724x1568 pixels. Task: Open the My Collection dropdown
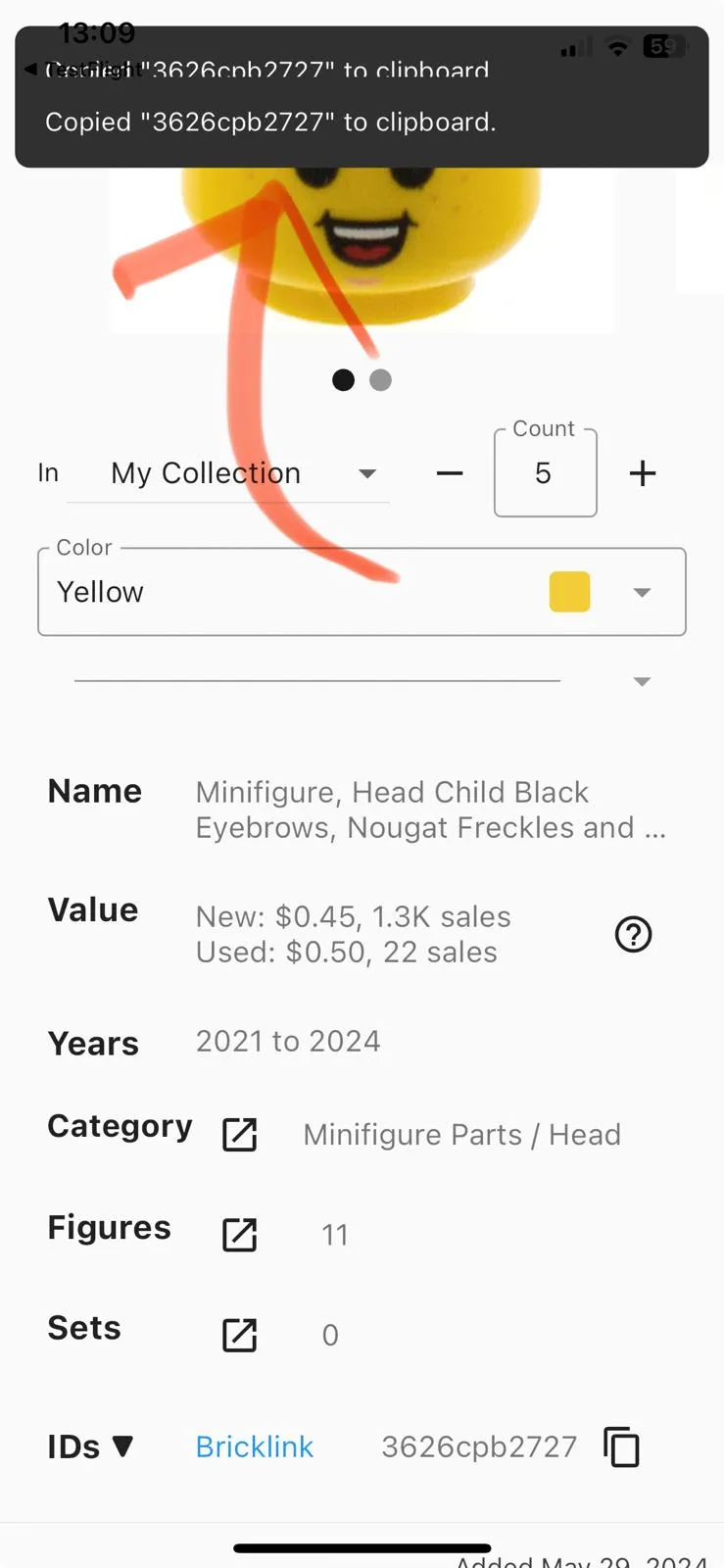tap(228, 473)
